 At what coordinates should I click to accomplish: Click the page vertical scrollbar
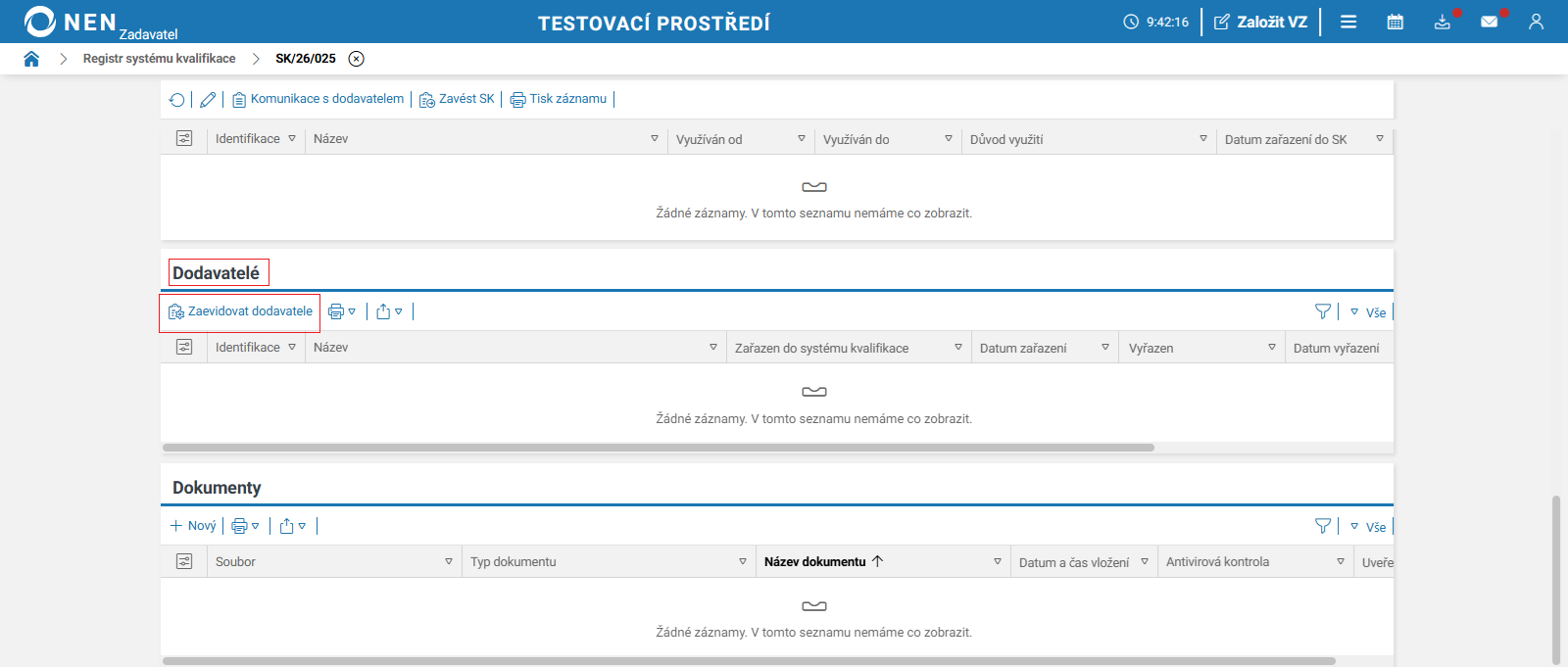coord(1555,578)
